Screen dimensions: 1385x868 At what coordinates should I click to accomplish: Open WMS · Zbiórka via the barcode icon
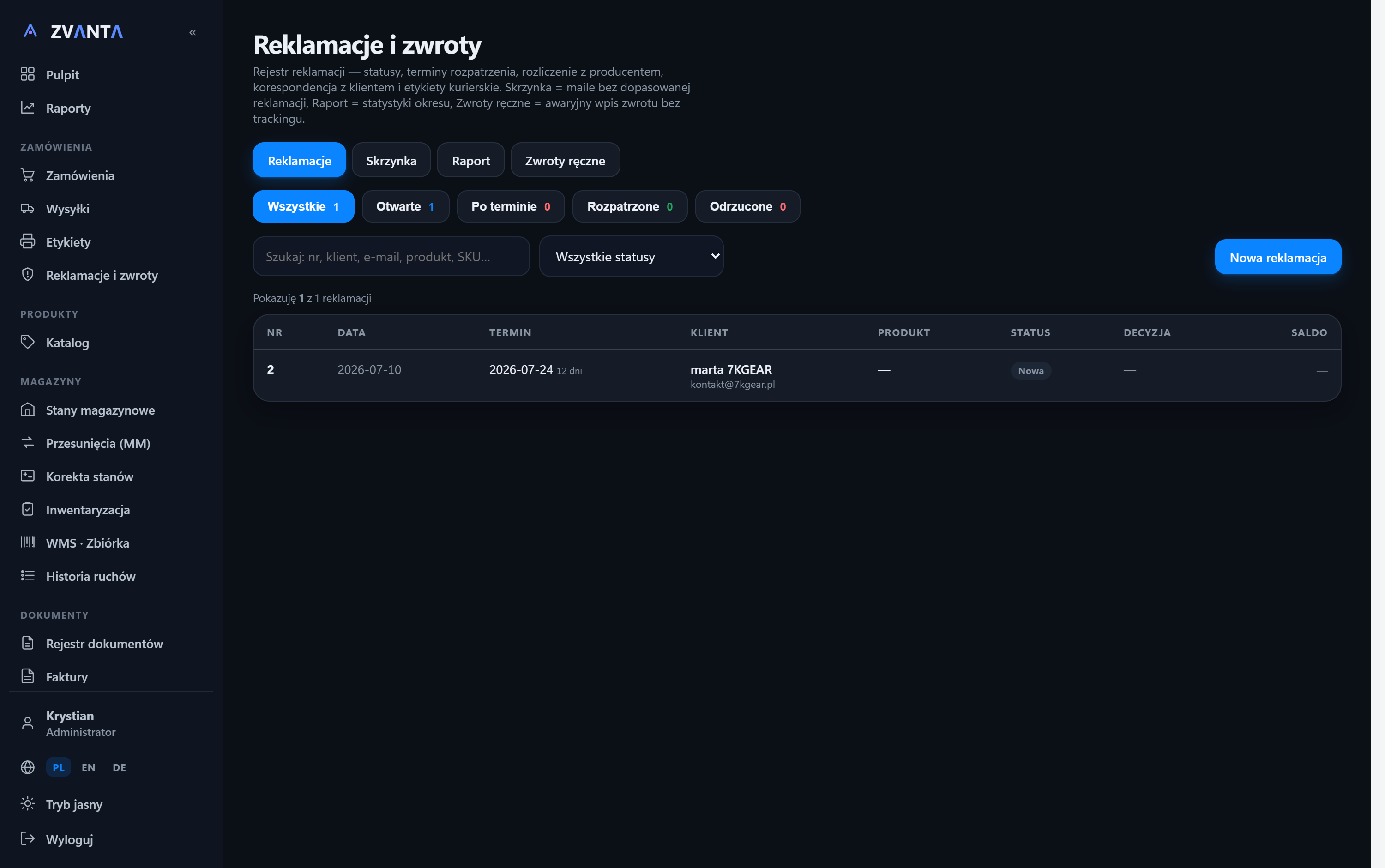[28, 542]
